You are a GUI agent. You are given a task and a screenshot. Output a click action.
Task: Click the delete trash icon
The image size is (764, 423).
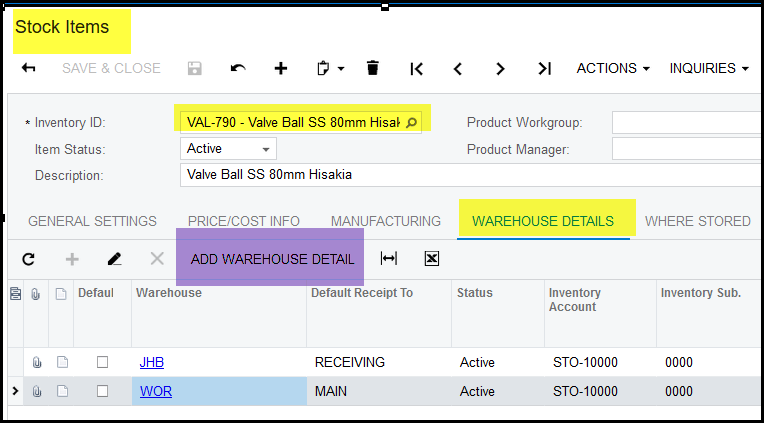373,68
